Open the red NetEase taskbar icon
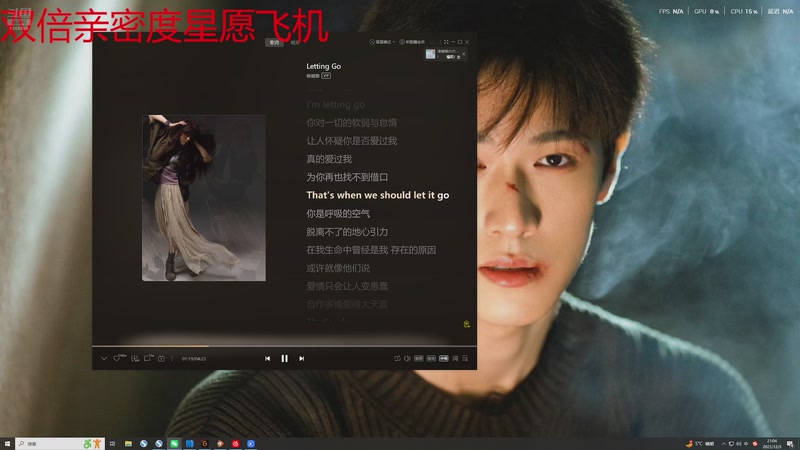Screen dimensions: 800x450 click(x=235, y=444)
